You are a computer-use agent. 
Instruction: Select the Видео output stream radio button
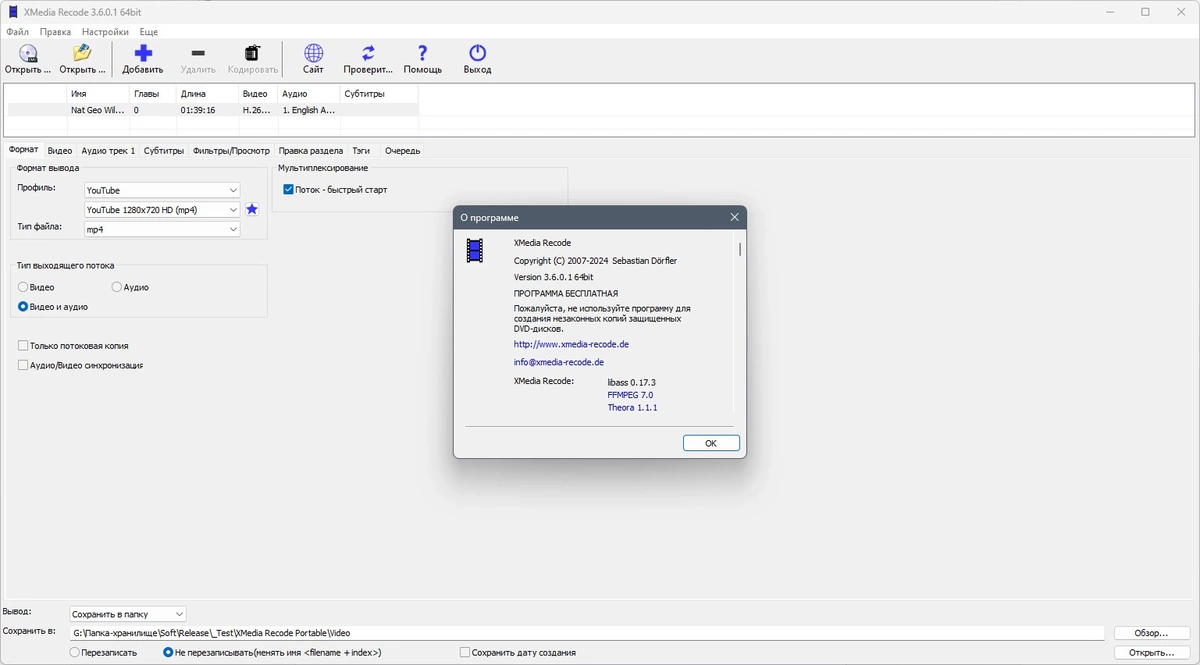[x=23, y=287]
